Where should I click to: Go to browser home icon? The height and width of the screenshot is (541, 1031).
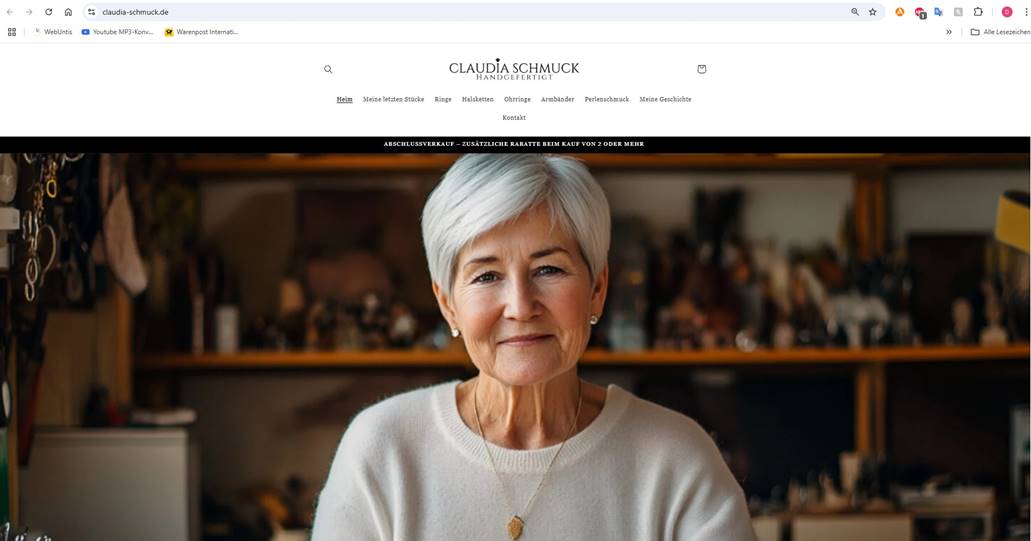[68, 12]
